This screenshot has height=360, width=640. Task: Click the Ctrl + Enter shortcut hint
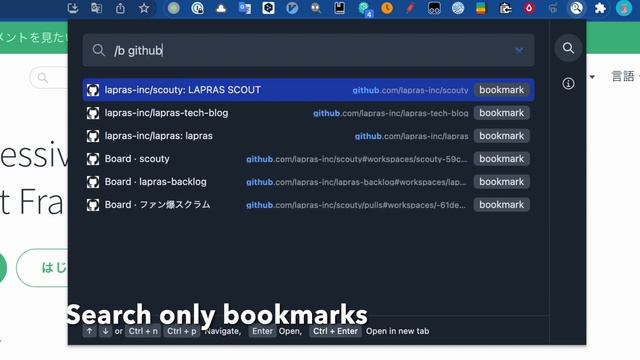click(335, 331)
